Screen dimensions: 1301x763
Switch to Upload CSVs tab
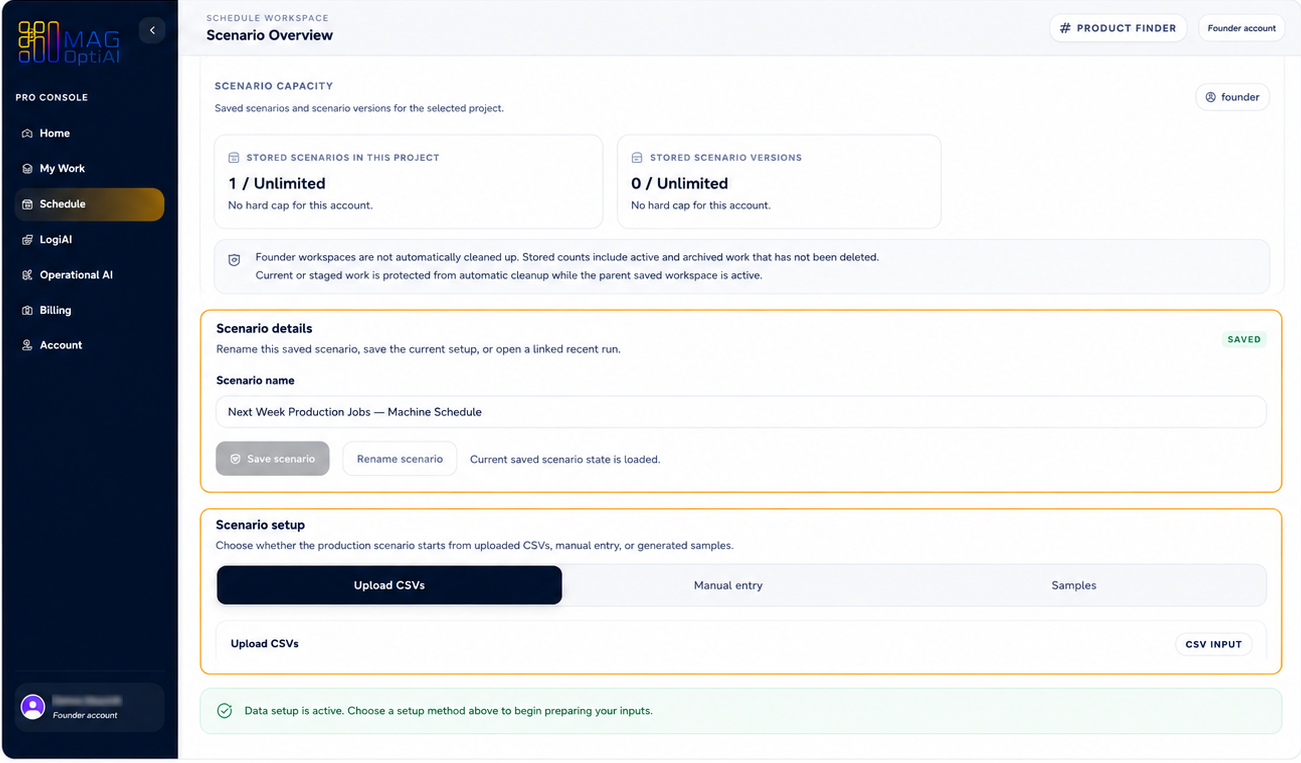coord(389,585)
